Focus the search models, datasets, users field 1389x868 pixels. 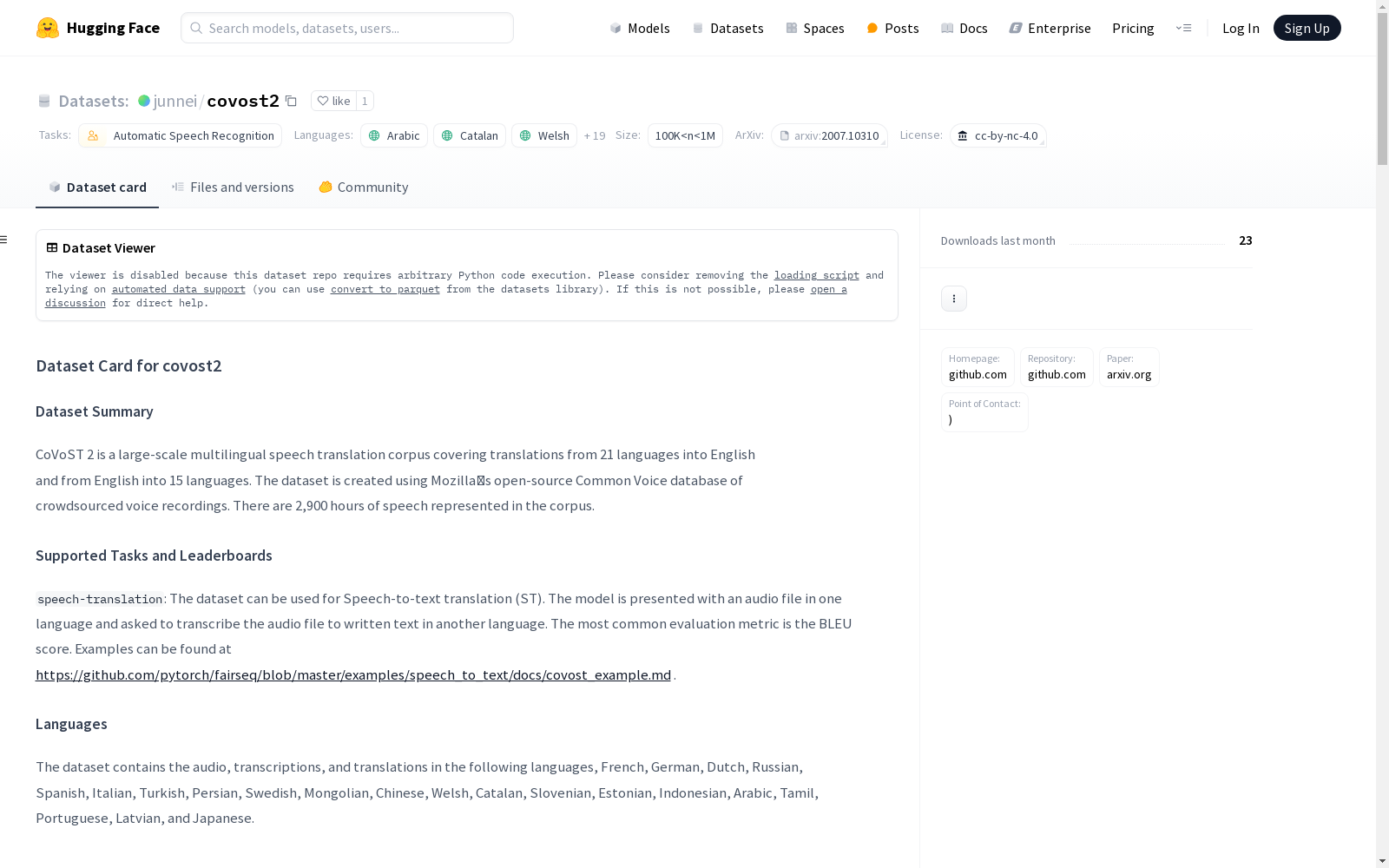point(347,28)
